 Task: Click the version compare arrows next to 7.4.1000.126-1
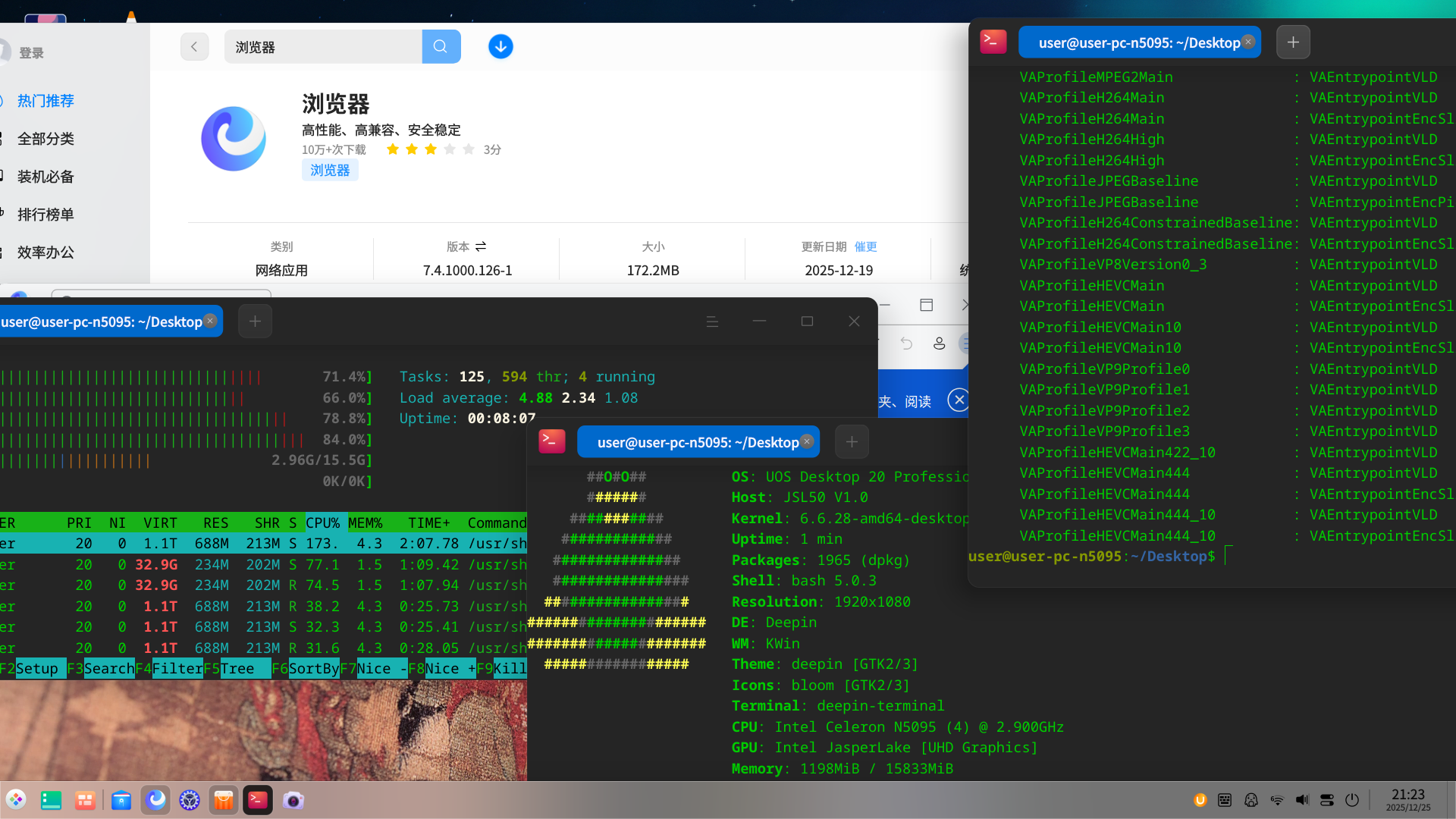point(481,246)
